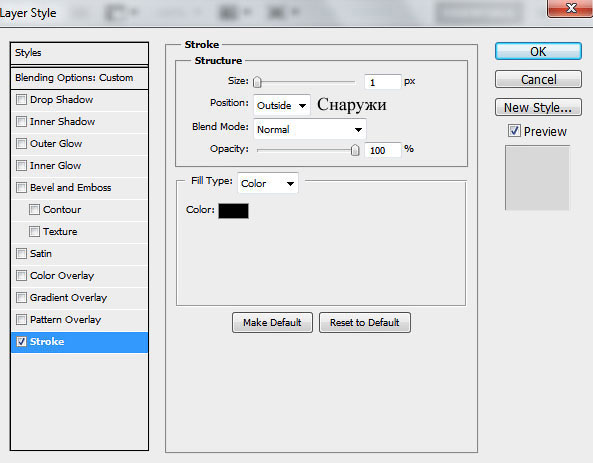This screenshot has width=593, height=463.
Task: Select the Outer Glow effect label
Action: tap(56, 144)
